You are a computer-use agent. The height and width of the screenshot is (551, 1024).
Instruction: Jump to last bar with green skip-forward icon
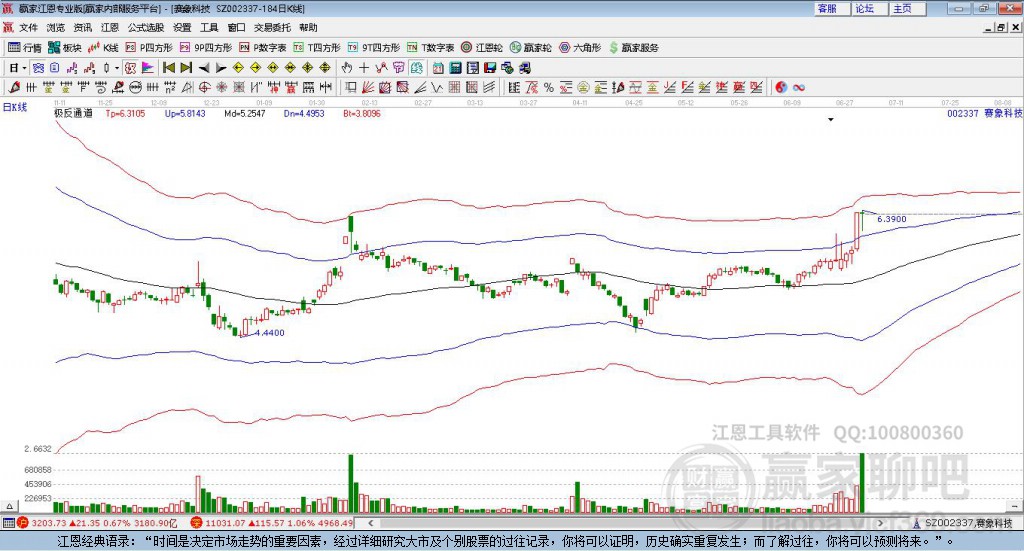pos(186,68)
